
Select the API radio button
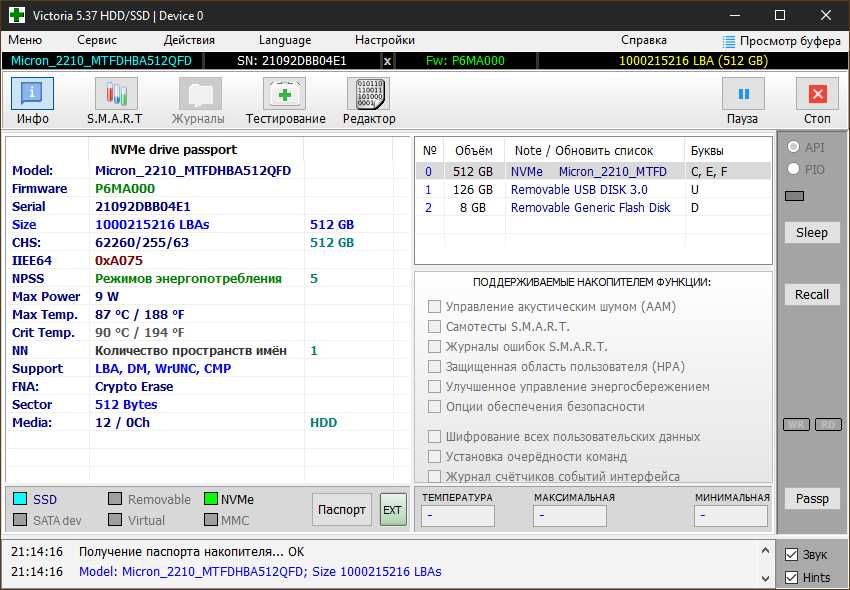click(x=794, y=146)
